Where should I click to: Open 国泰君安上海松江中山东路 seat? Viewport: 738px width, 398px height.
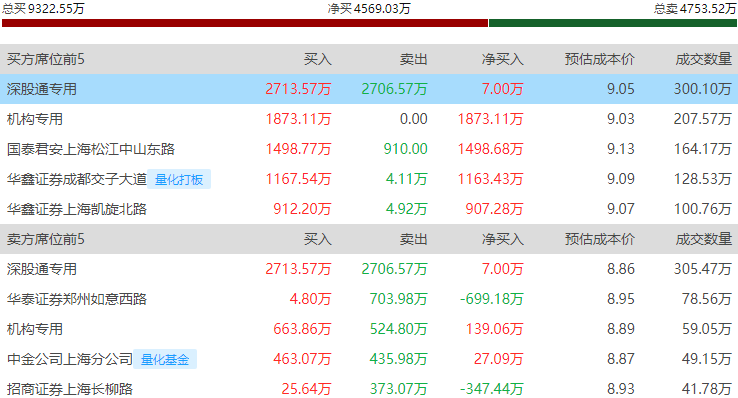click(x=91, y=149)
